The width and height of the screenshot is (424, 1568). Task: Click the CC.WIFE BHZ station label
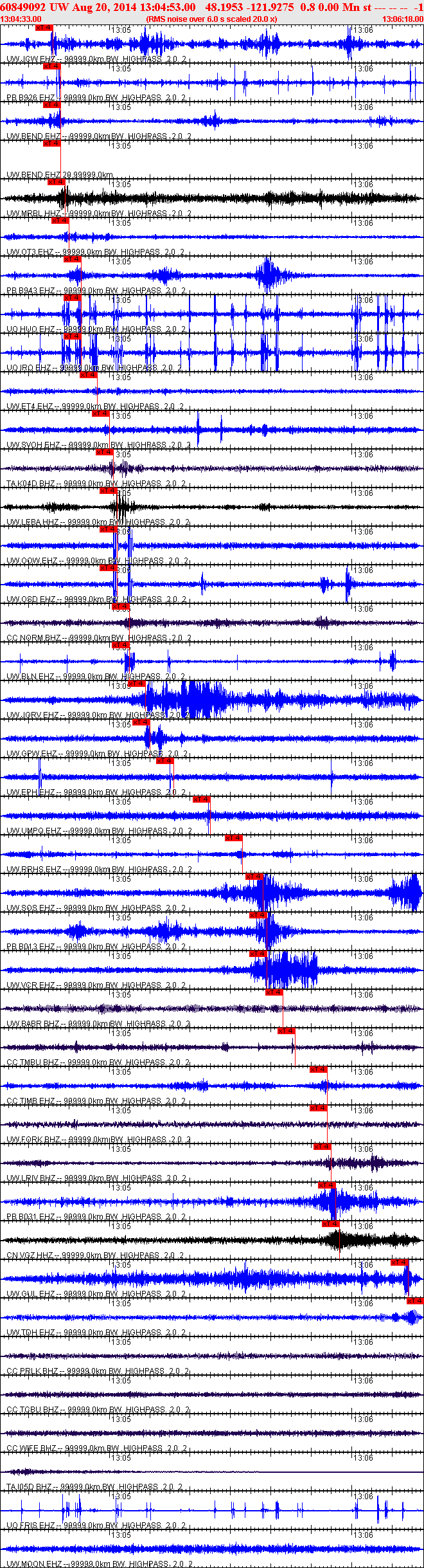pyautogui.click(x=31, y=1448)
